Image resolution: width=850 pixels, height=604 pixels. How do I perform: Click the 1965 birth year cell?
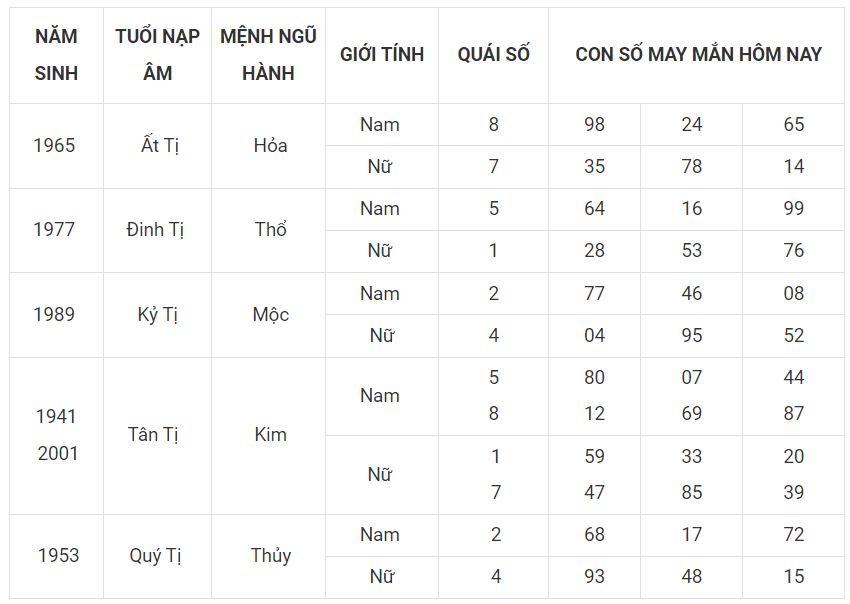tap(54, 146)
